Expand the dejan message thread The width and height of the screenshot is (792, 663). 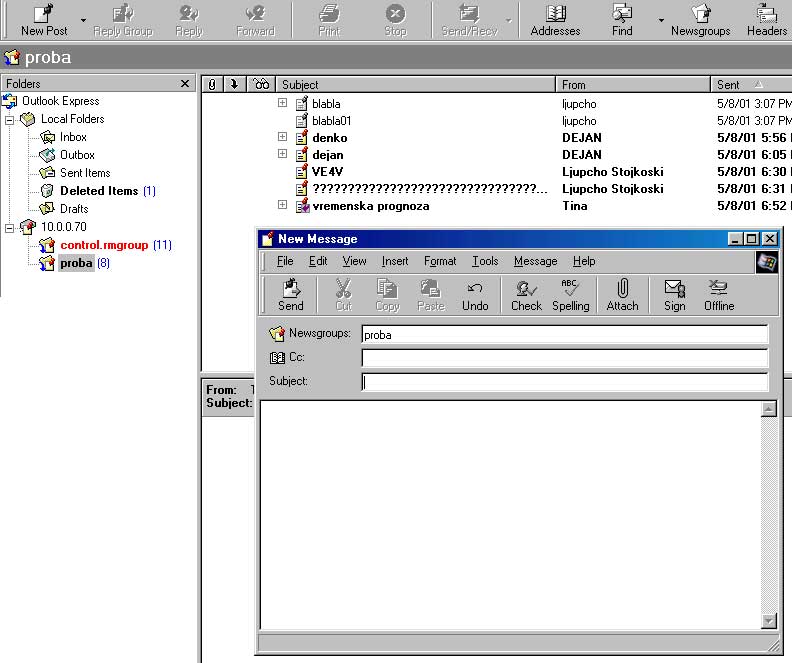(282, 154)
